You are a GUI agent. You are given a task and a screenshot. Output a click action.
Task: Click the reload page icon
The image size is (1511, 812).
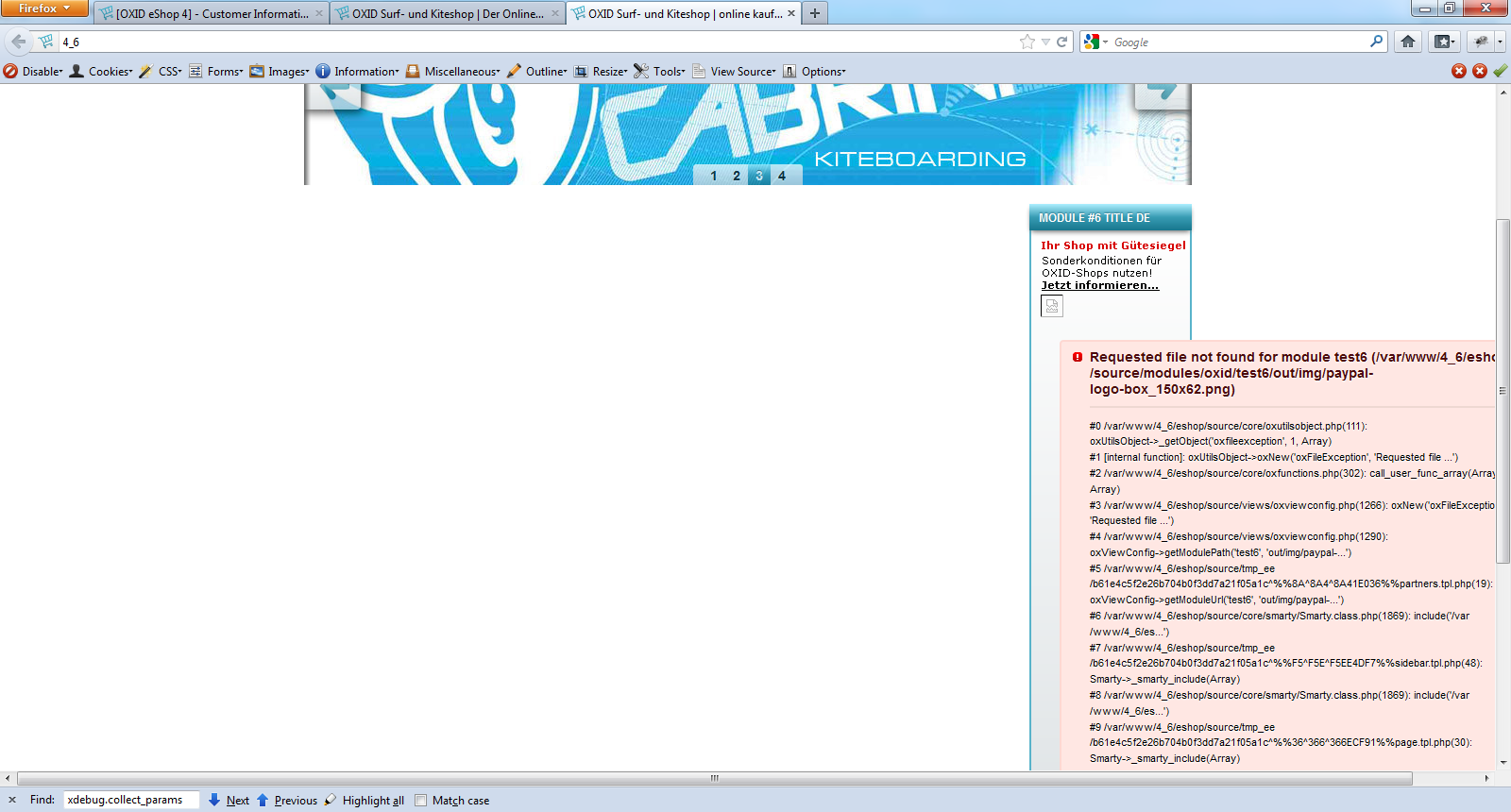pos(1062,42)
